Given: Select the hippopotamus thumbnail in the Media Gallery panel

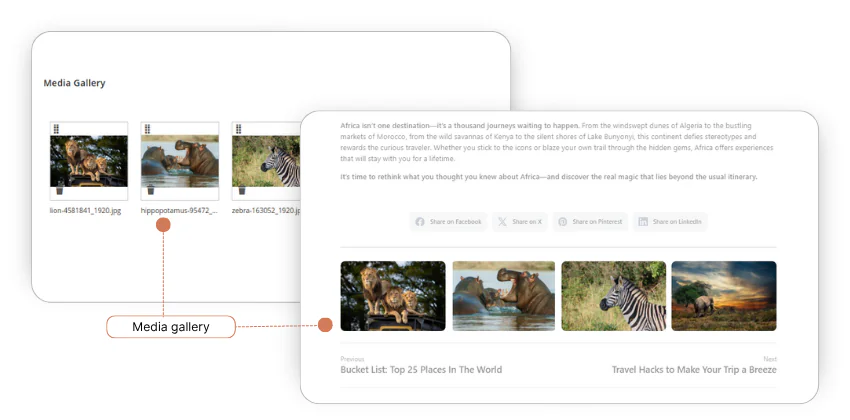Looking at the screenshot, I should (x=180, y=160).
